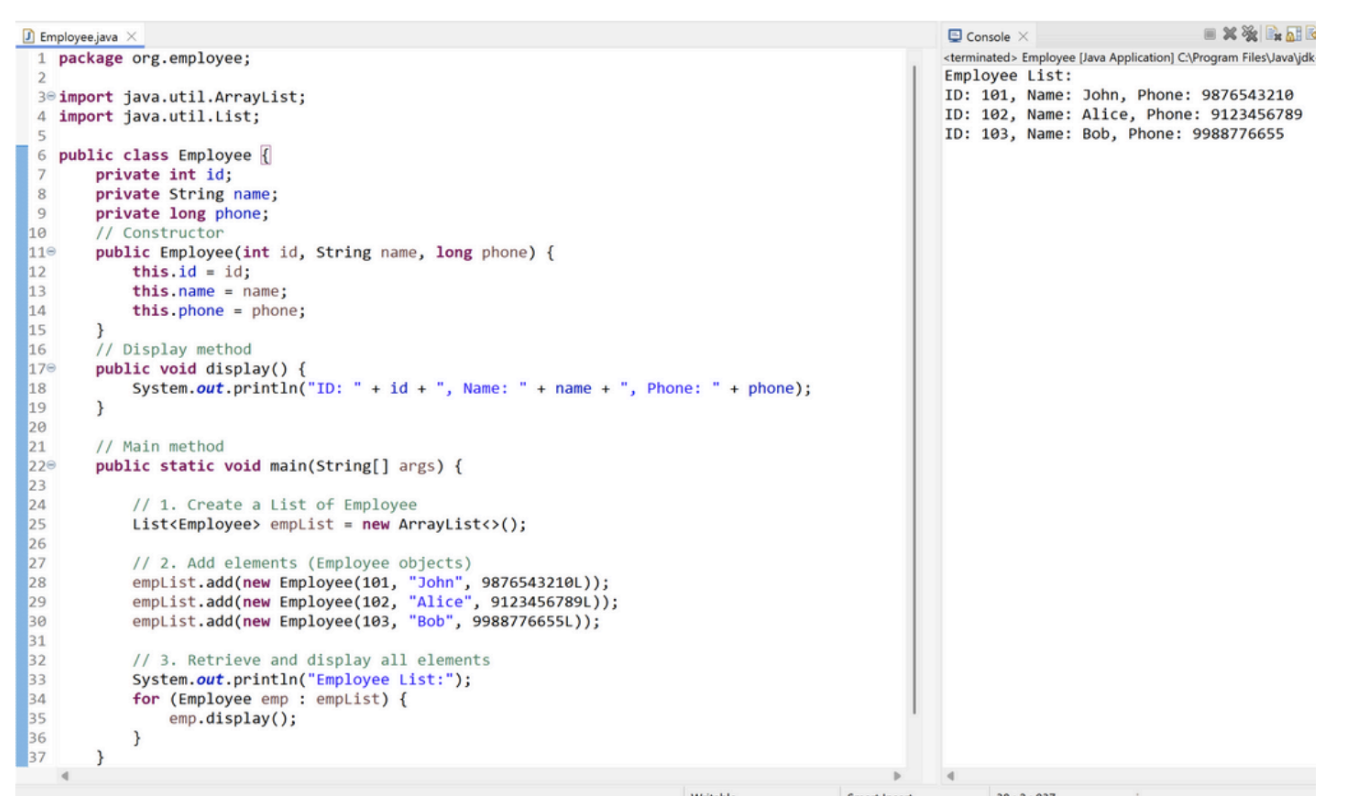
Task: Click the terminated Employee launch description text
Action: click(x=1130, y=58)
